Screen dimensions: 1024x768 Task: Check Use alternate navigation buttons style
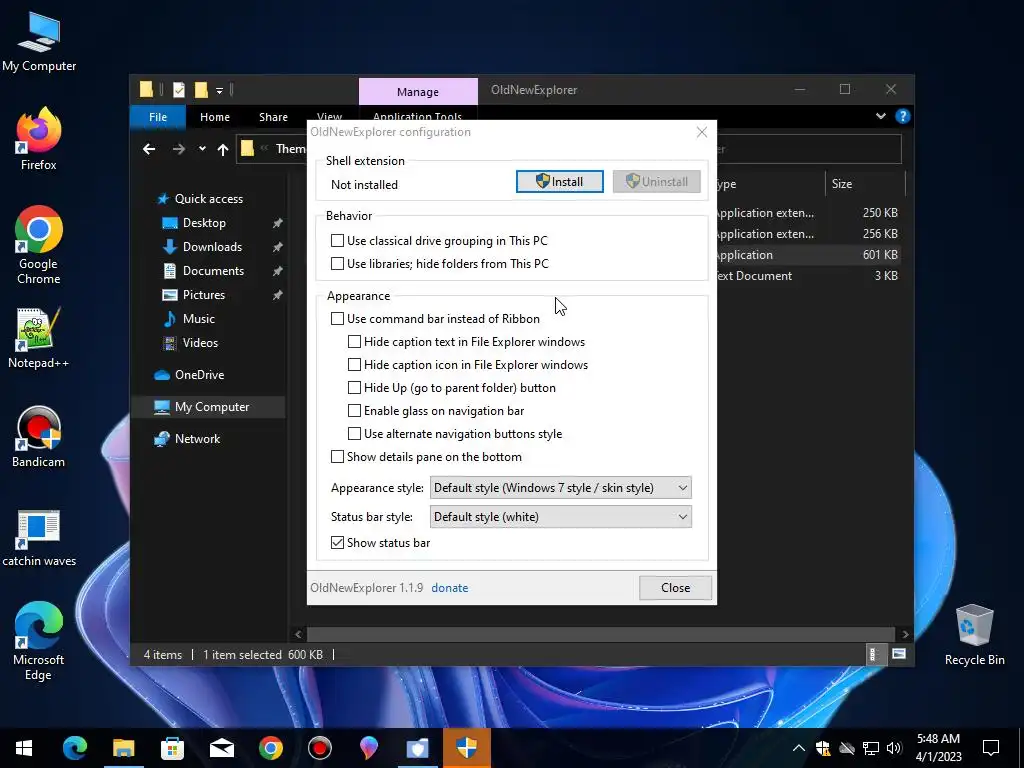click(354, 434)
